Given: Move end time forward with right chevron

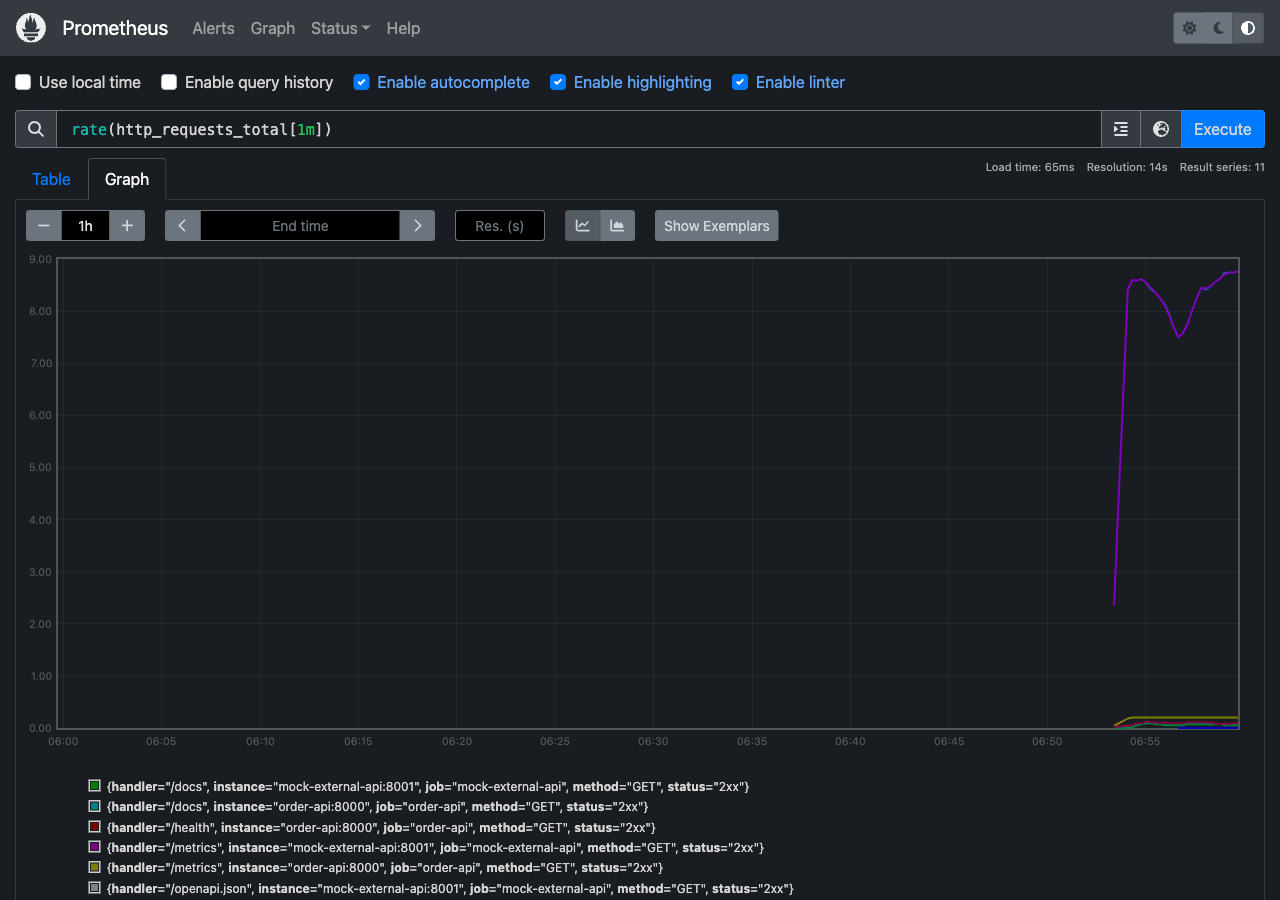Looking at the screenshot, I should [x=417, y=226].
